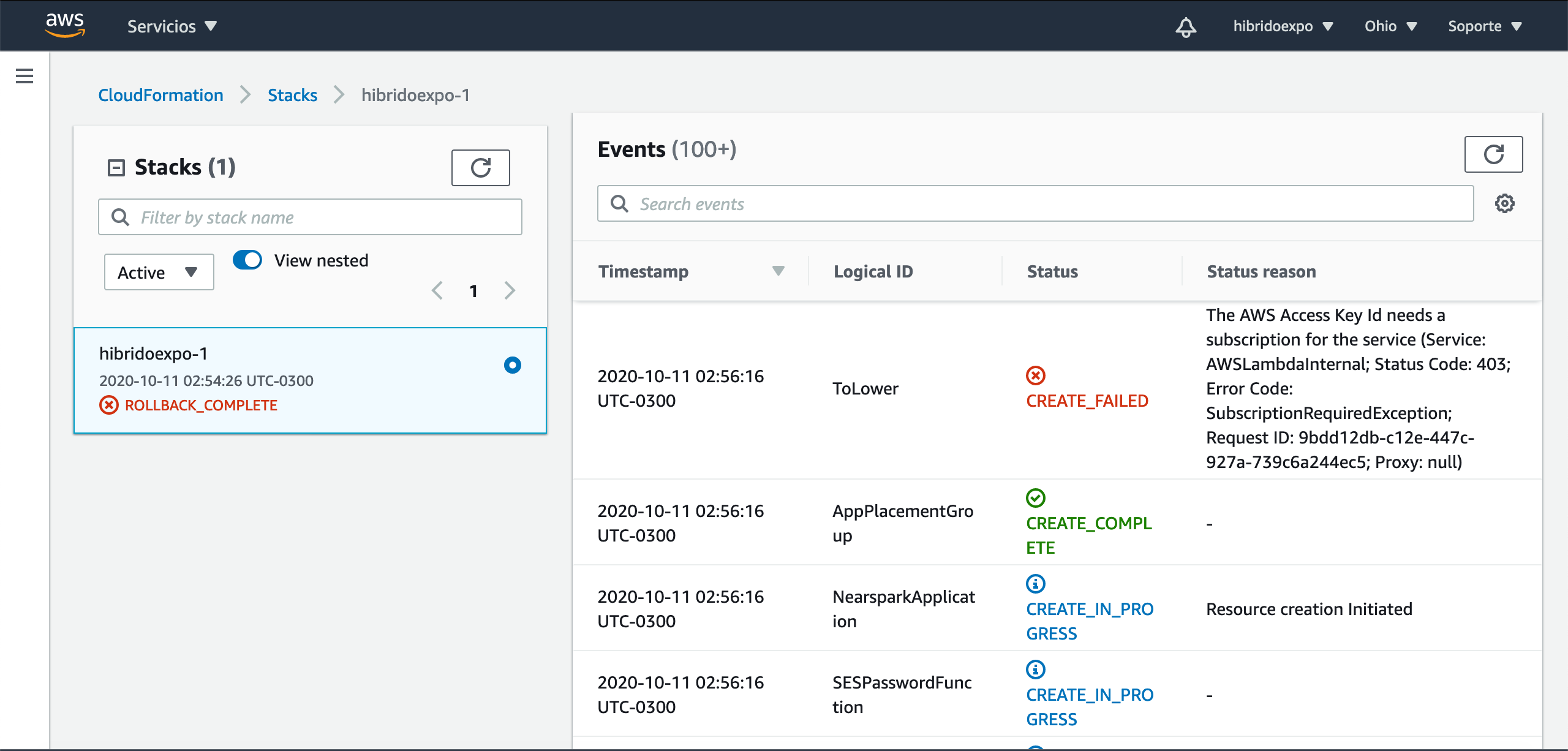This screenshot has width=1568, height=751.
Task: Click CREATE_IN_PROGRESS for NearsparkApplication
Action: (1090, 621)
